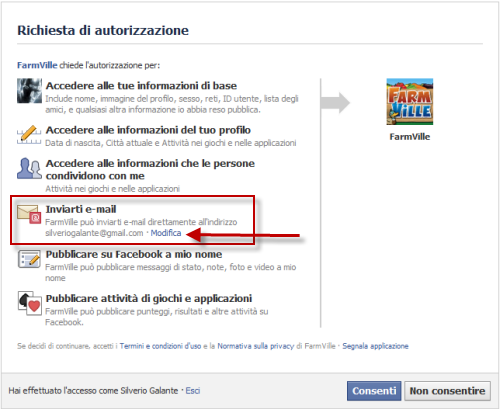Click Pubblicare su Facebook a mio nome heading
The height and width of the screenshot is (409, 500).
[x=134, y=254]
